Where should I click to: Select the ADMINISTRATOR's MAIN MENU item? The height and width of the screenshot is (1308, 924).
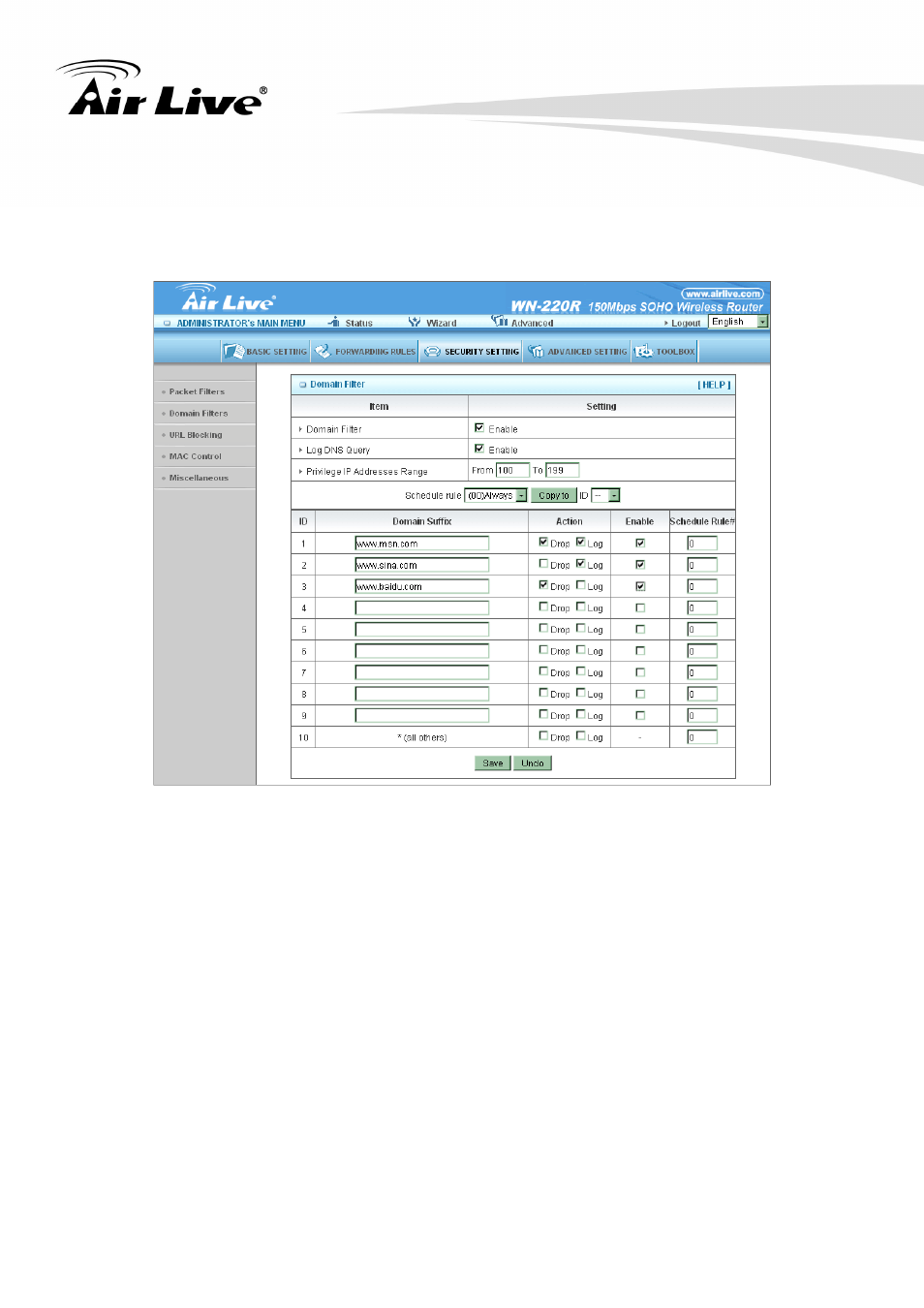point(240,324)
